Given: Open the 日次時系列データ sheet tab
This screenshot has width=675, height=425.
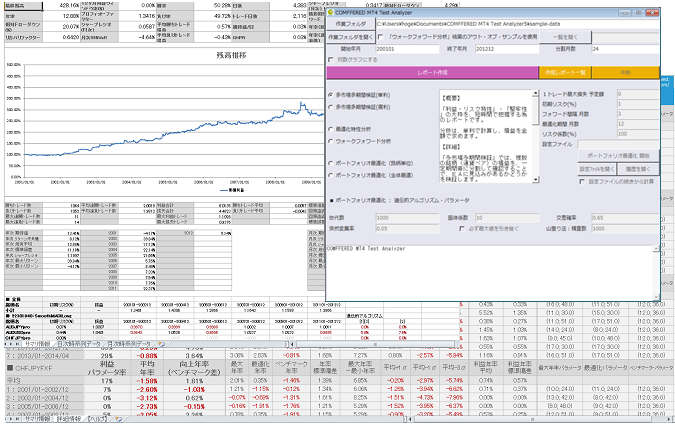Looking at the screenshot, I should (x=79, y=344).
